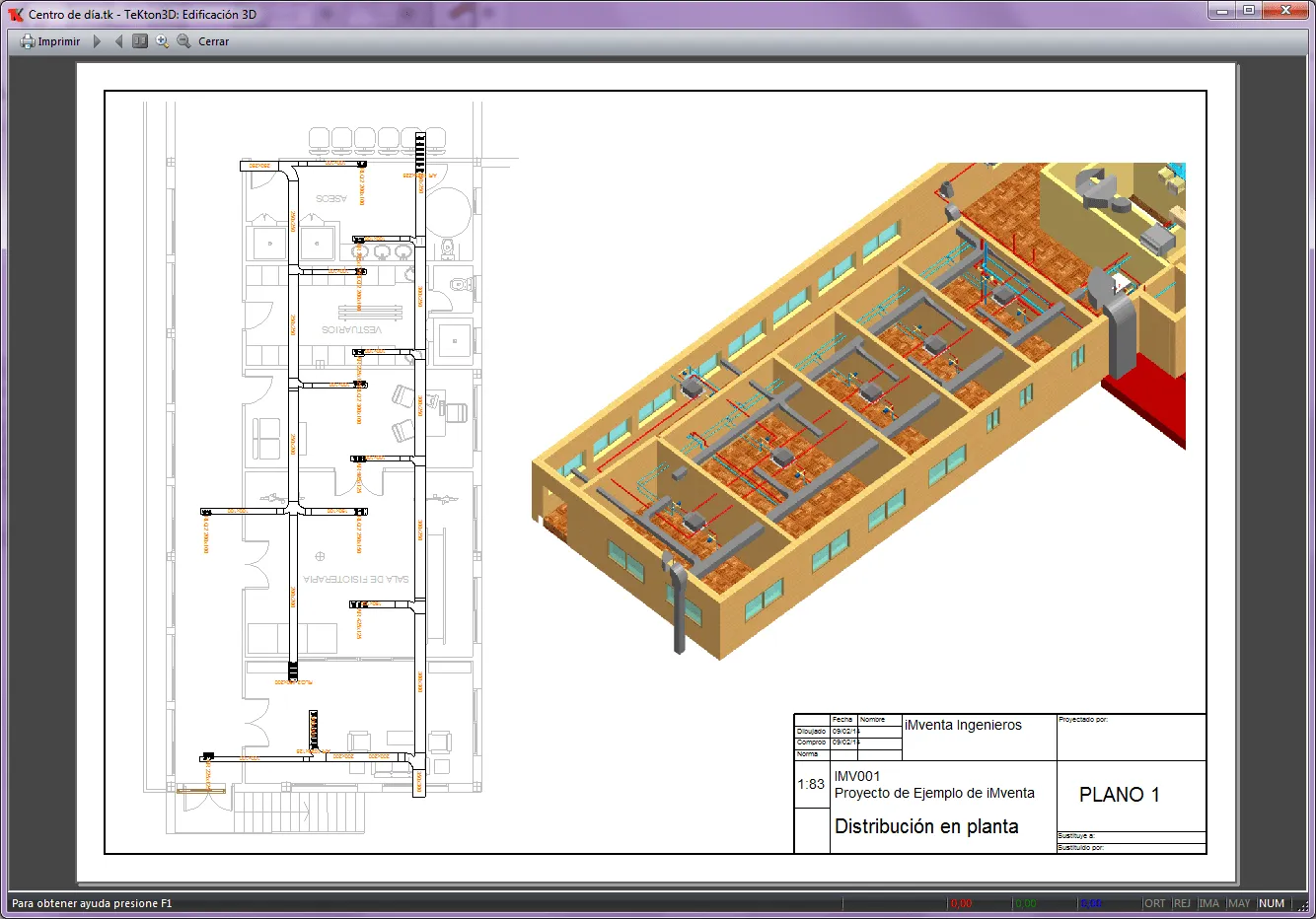Image resolution: width=1316 pixels, height=919 pixels.
Task: Click 'Distribución en planta' title text
Action: pos(926,826)
